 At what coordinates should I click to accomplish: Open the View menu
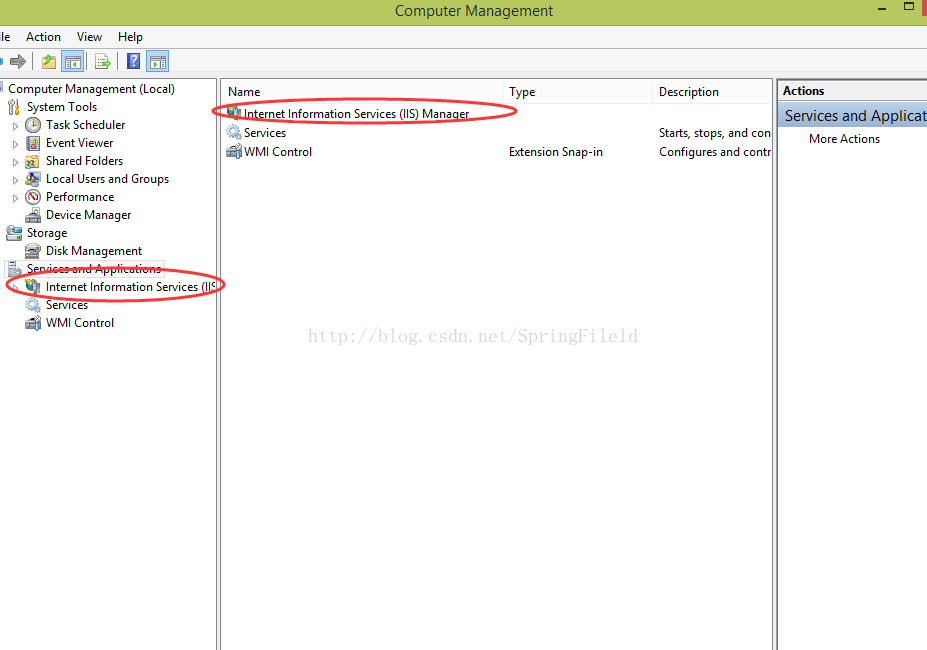click(89, 37)
